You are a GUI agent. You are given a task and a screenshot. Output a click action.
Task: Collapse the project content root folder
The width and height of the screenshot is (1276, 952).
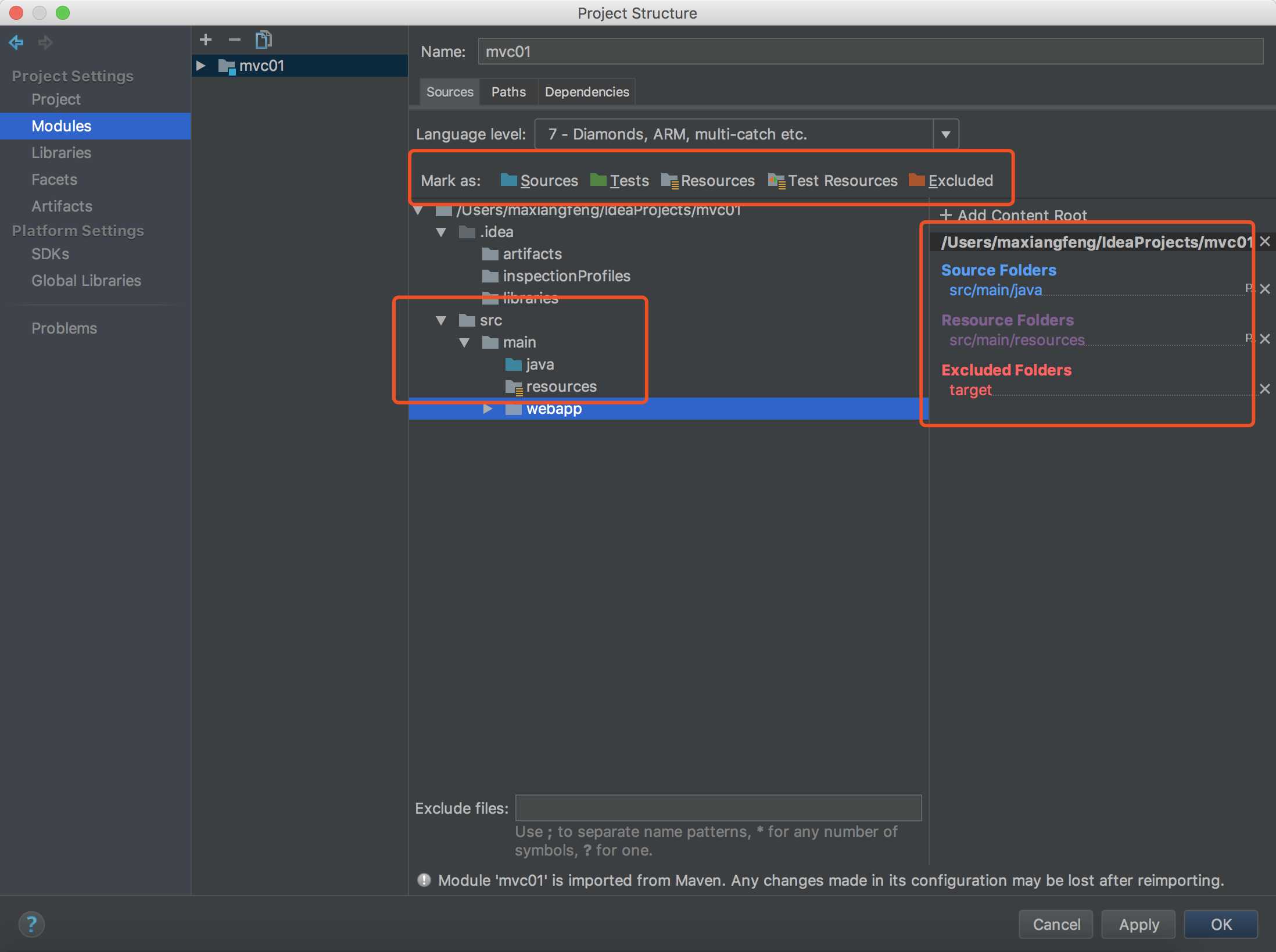418,210
